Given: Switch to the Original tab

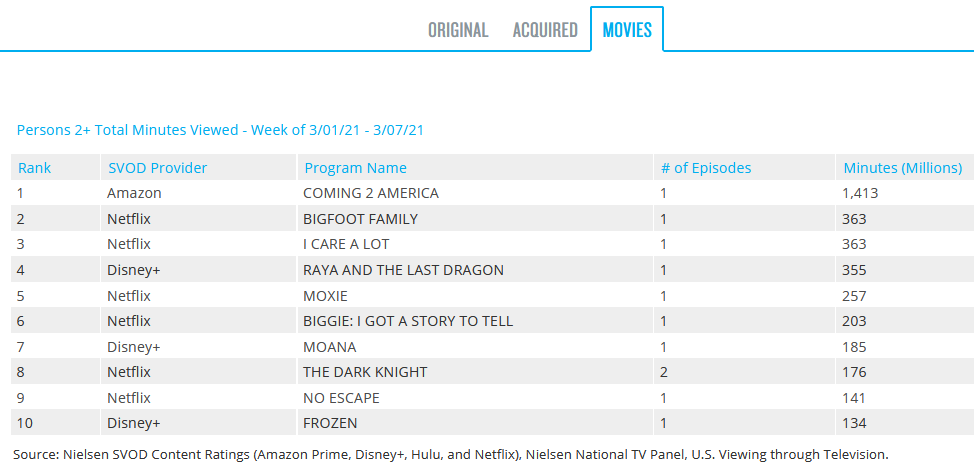Looking at the screenshot, I should point(458,30).
